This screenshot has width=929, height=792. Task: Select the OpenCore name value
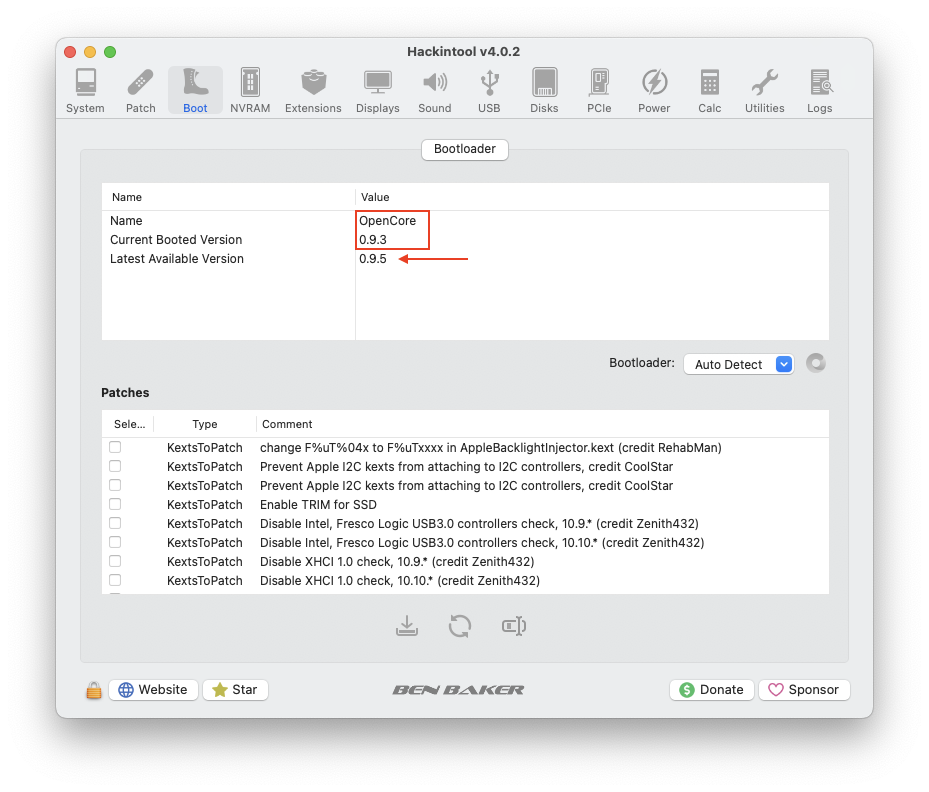pos(387,221)
